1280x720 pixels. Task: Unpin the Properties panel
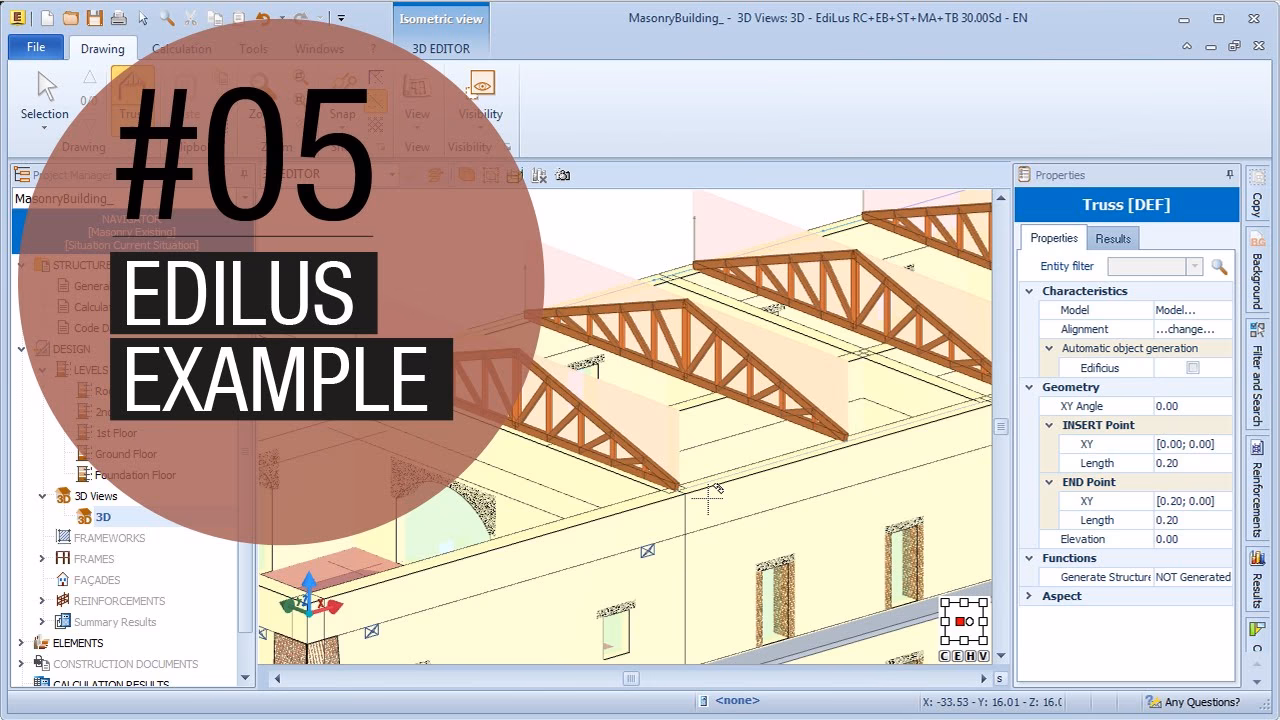click(x=1229, y=174)
